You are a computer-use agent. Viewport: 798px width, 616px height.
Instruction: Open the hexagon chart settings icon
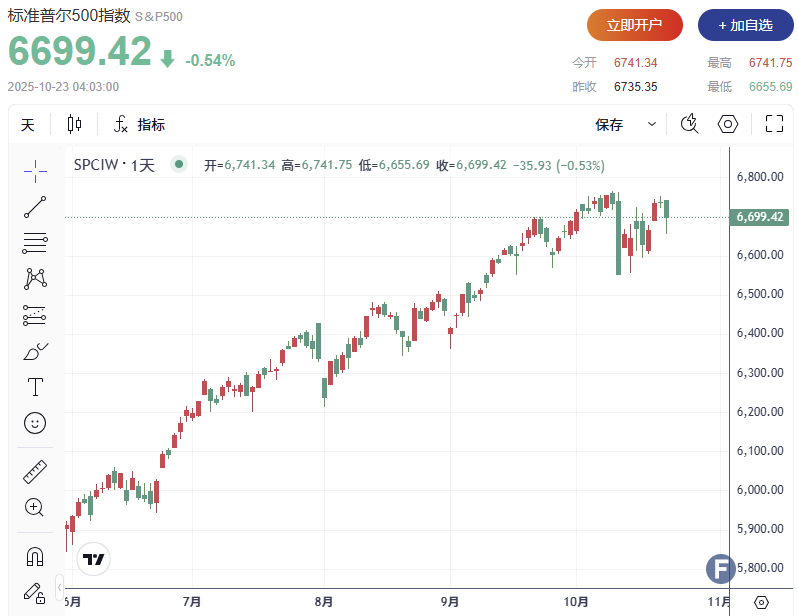pos(728,124)
